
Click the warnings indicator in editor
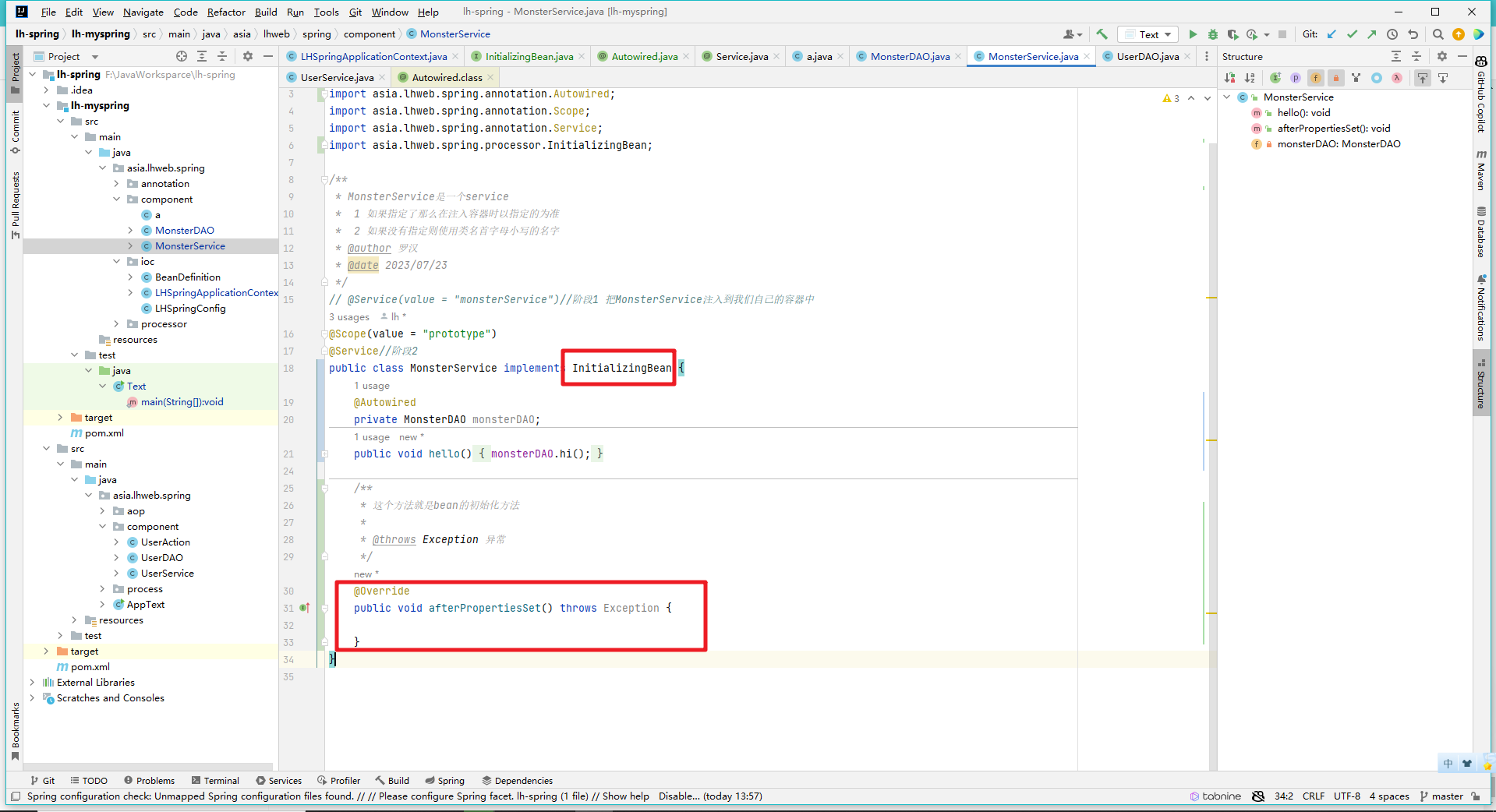(1171, 98)
